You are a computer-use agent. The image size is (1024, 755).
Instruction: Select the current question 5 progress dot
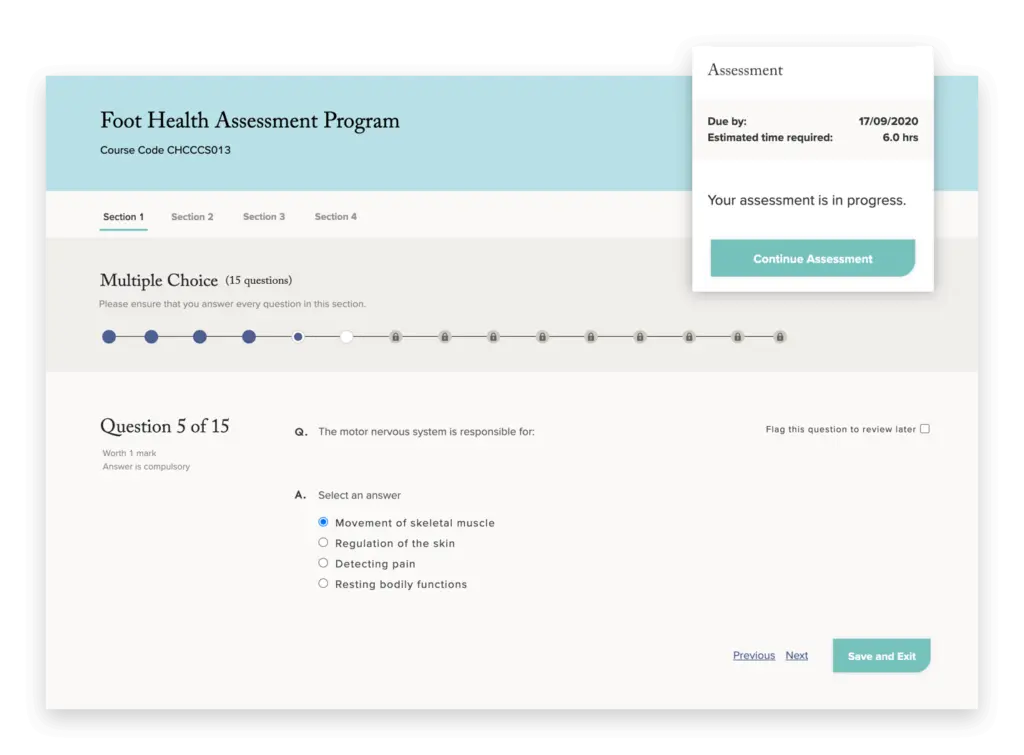[298, 337]
